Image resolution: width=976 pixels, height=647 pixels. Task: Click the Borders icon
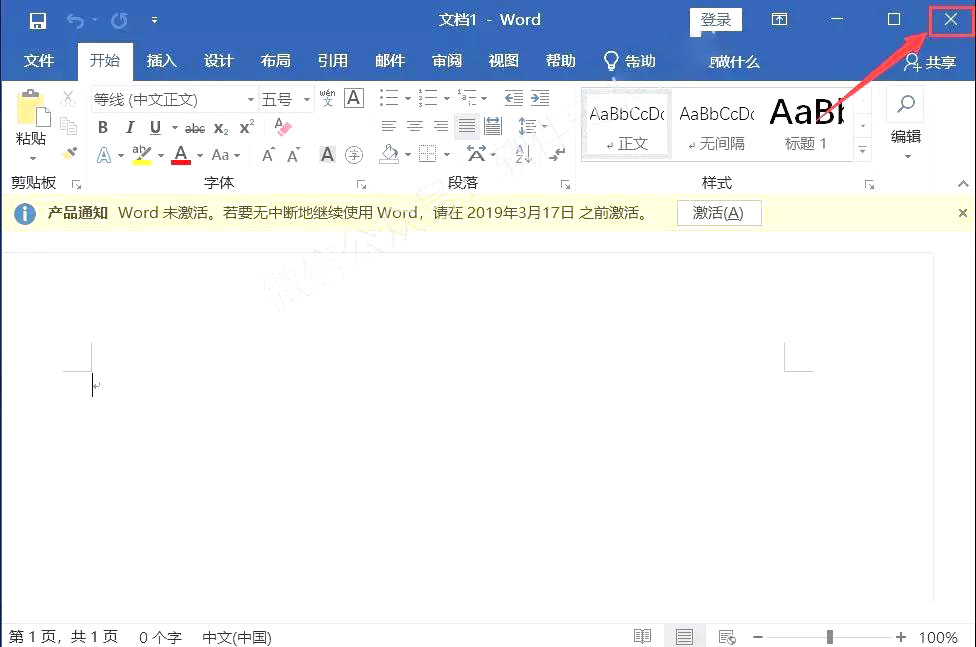pyautogui.click(x=428, y=154)
